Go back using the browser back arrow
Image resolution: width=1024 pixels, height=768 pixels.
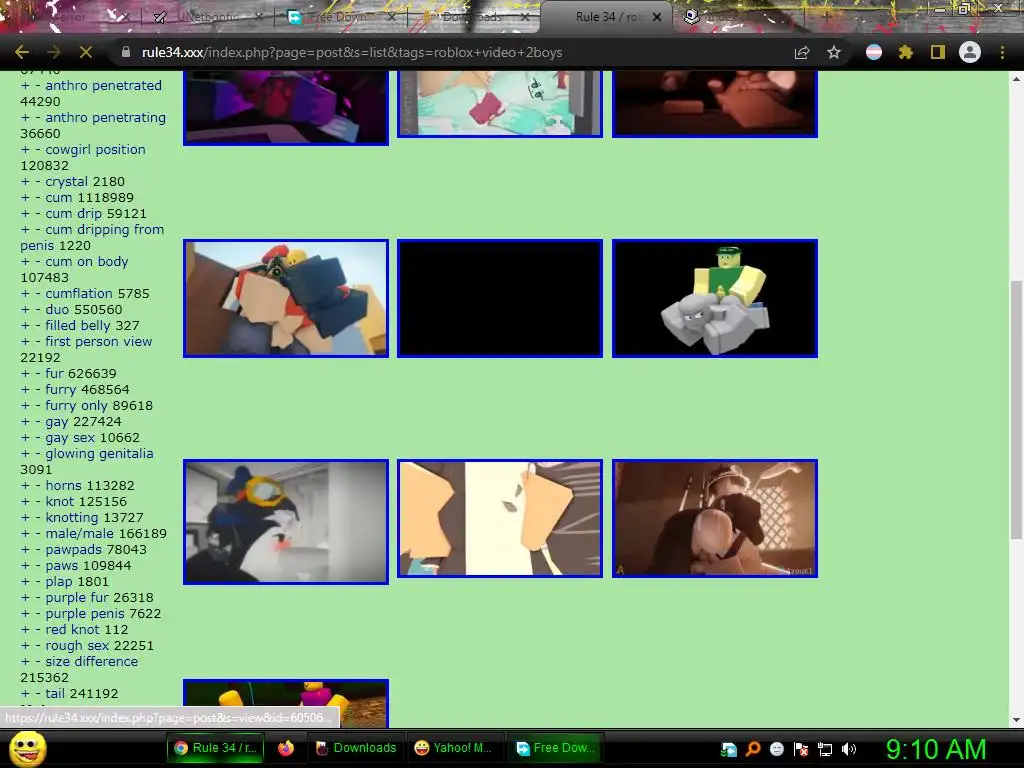(22, 52)
